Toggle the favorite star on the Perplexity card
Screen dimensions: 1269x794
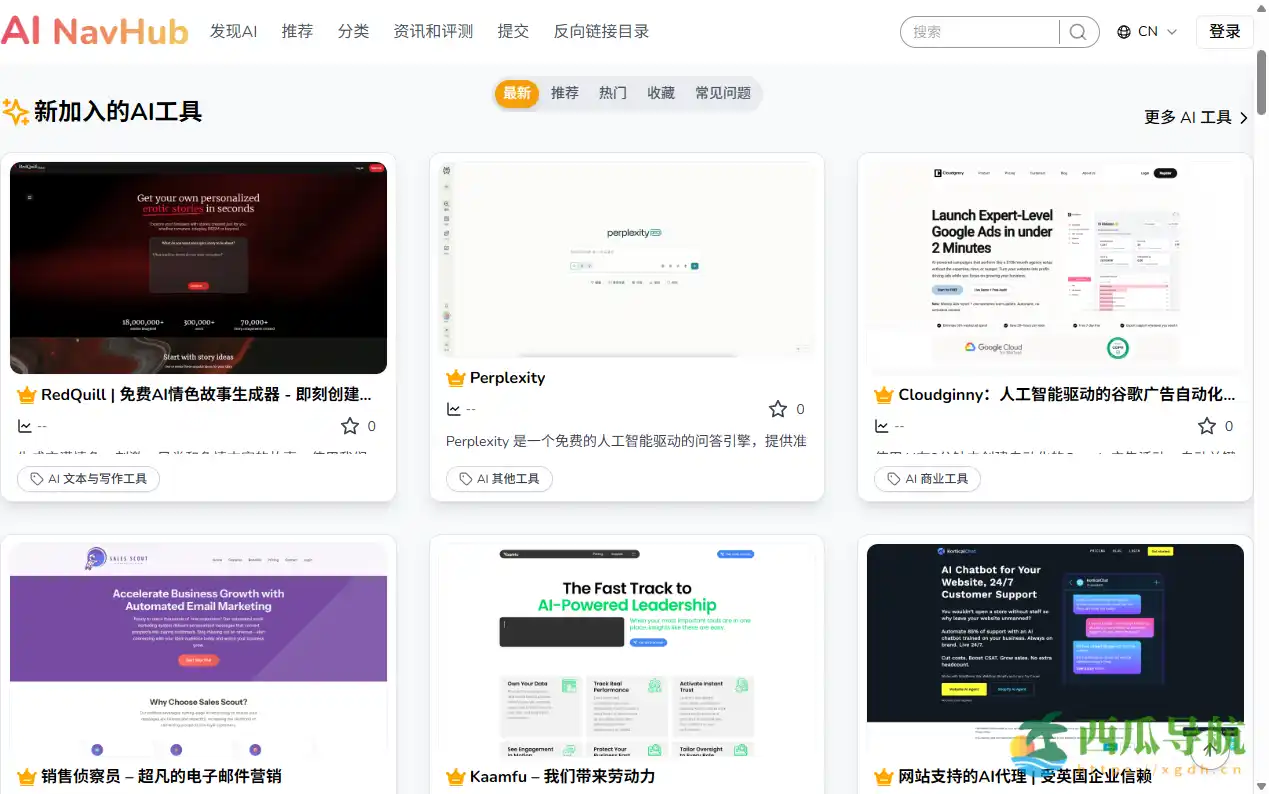pyautogui.click(x=777, y=408)
